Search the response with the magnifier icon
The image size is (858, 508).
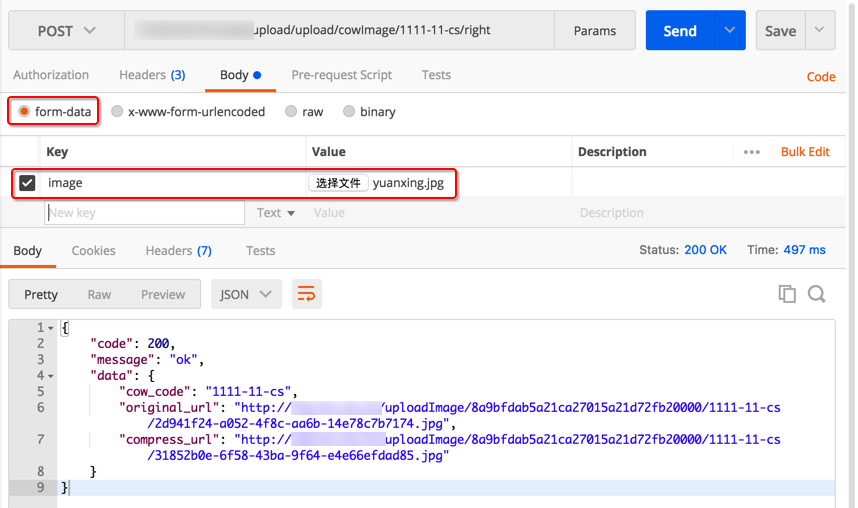pyautogui.click(x=817, y=294)
